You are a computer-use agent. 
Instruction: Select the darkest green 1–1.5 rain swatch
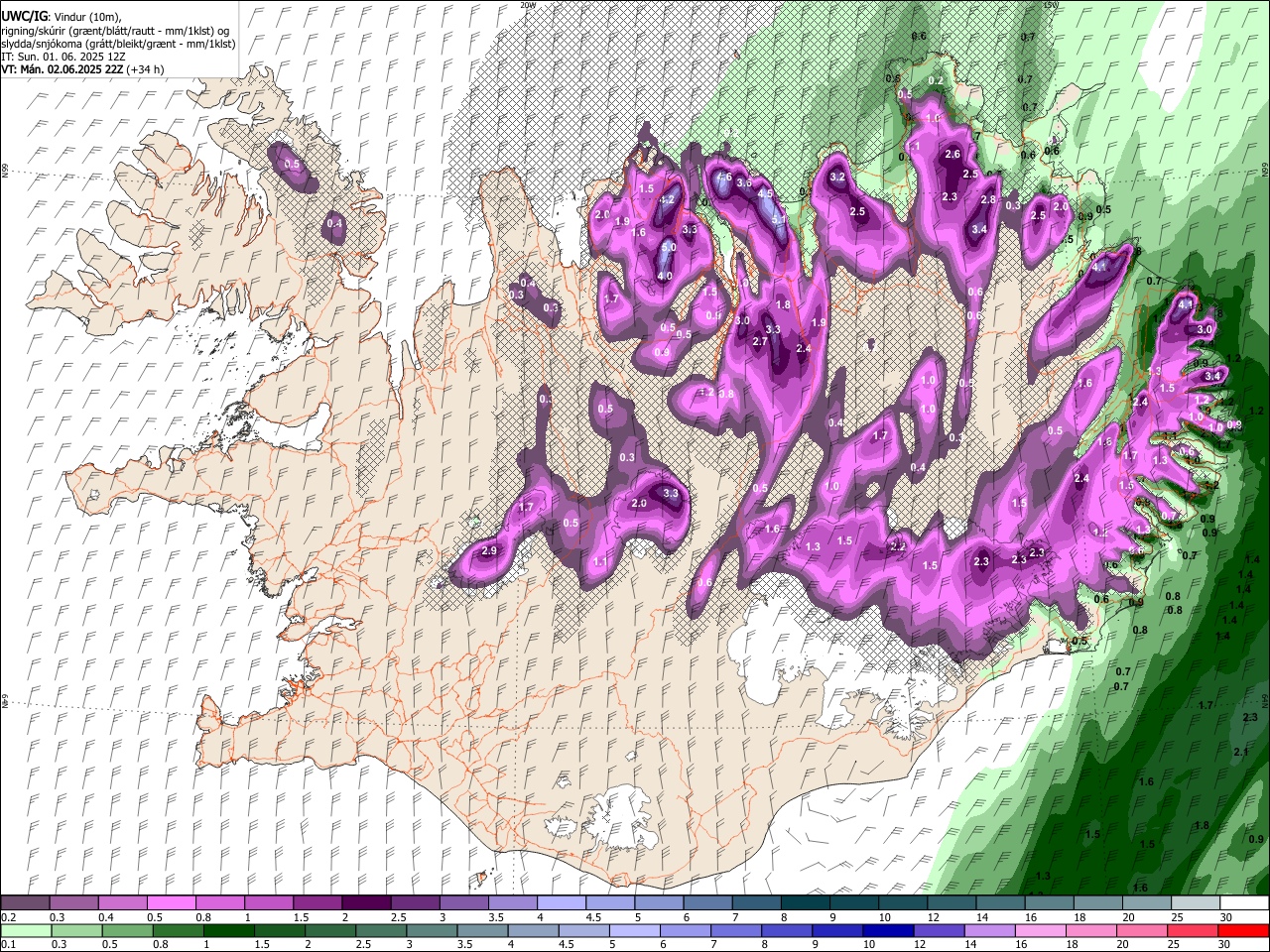pos(229,930)
